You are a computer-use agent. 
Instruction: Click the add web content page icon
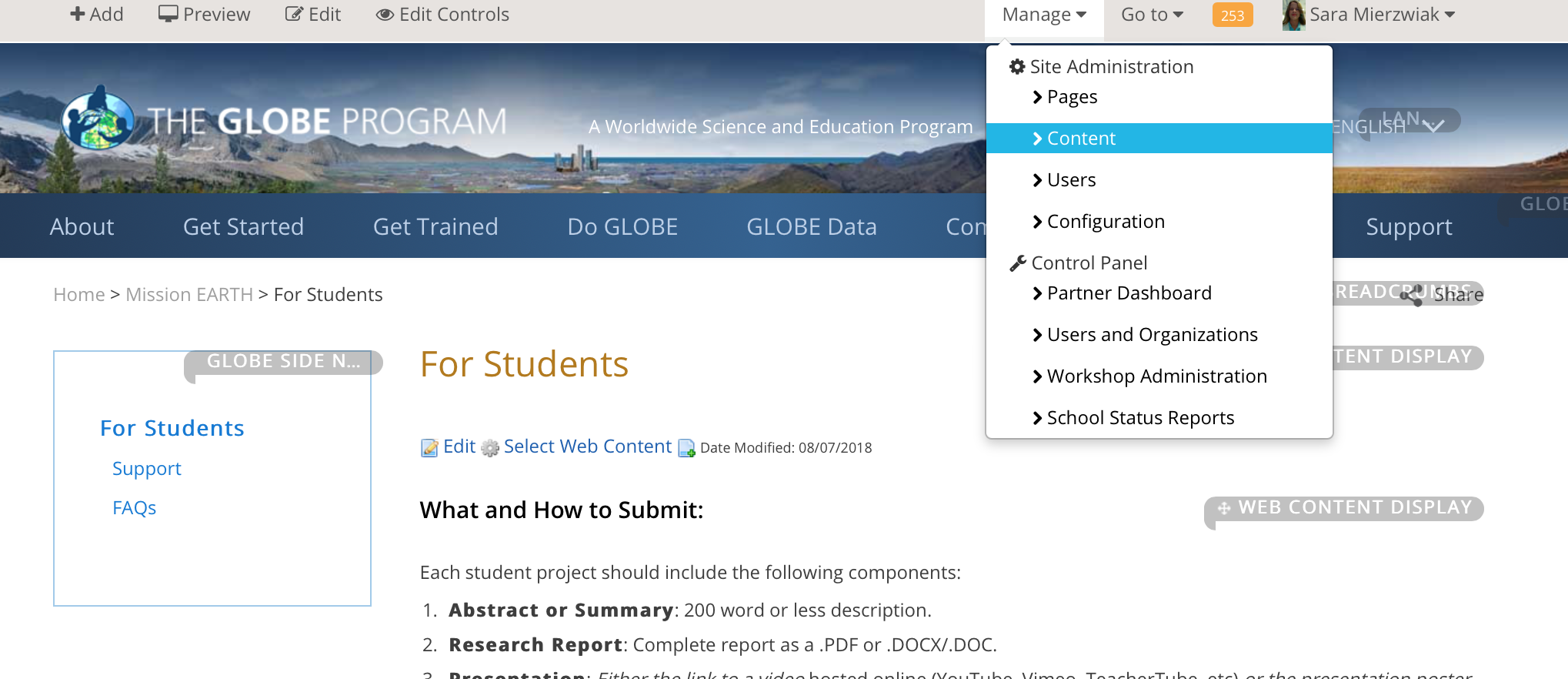pyautogui.click(x=686, y=448)
